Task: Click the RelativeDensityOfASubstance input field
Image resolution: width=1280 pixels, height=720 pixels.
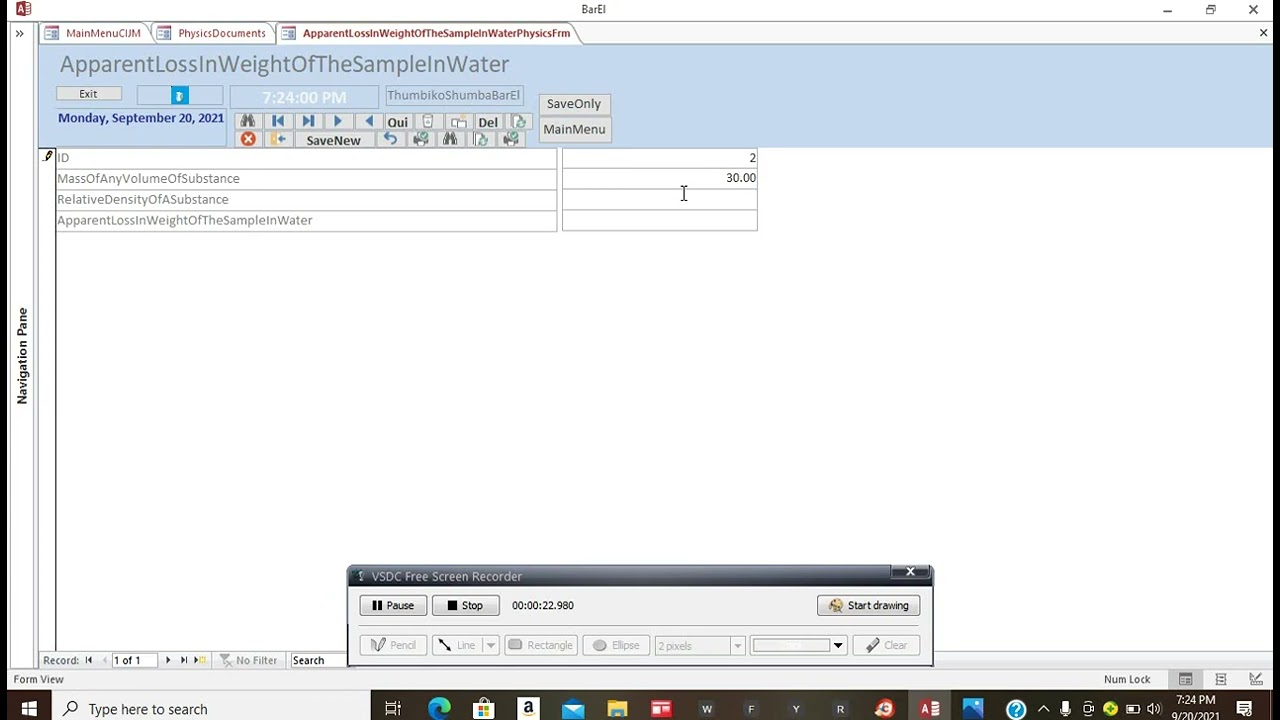Action: (x=659, y=199)
